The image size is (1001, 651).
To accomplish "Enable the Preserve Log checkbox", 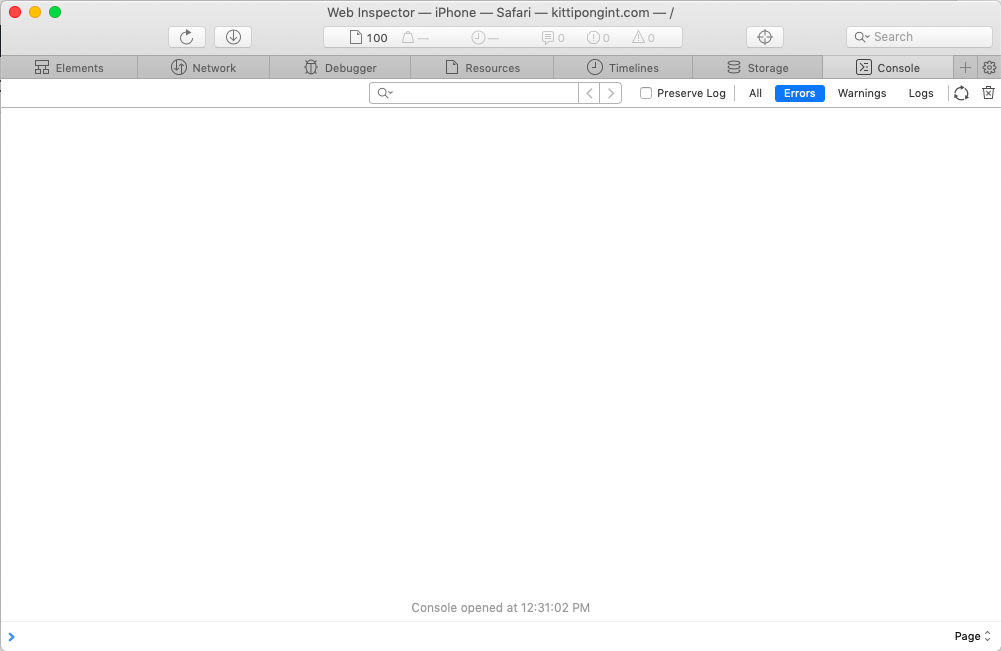I will [646, 93].
